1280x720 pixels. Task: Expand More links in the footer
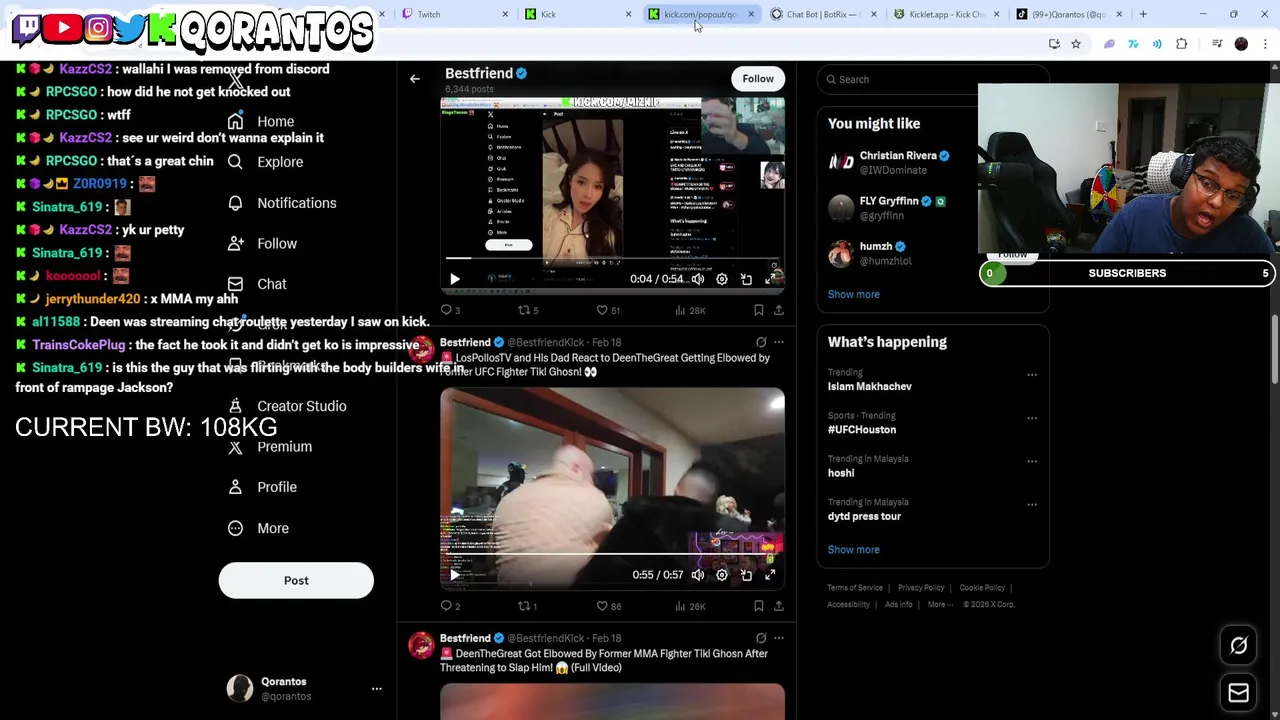[x=938, y=604]
